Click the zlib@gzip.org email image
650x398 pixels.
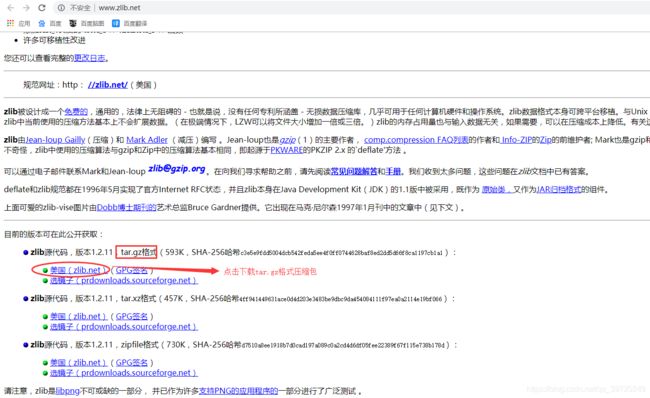(177, 169)
